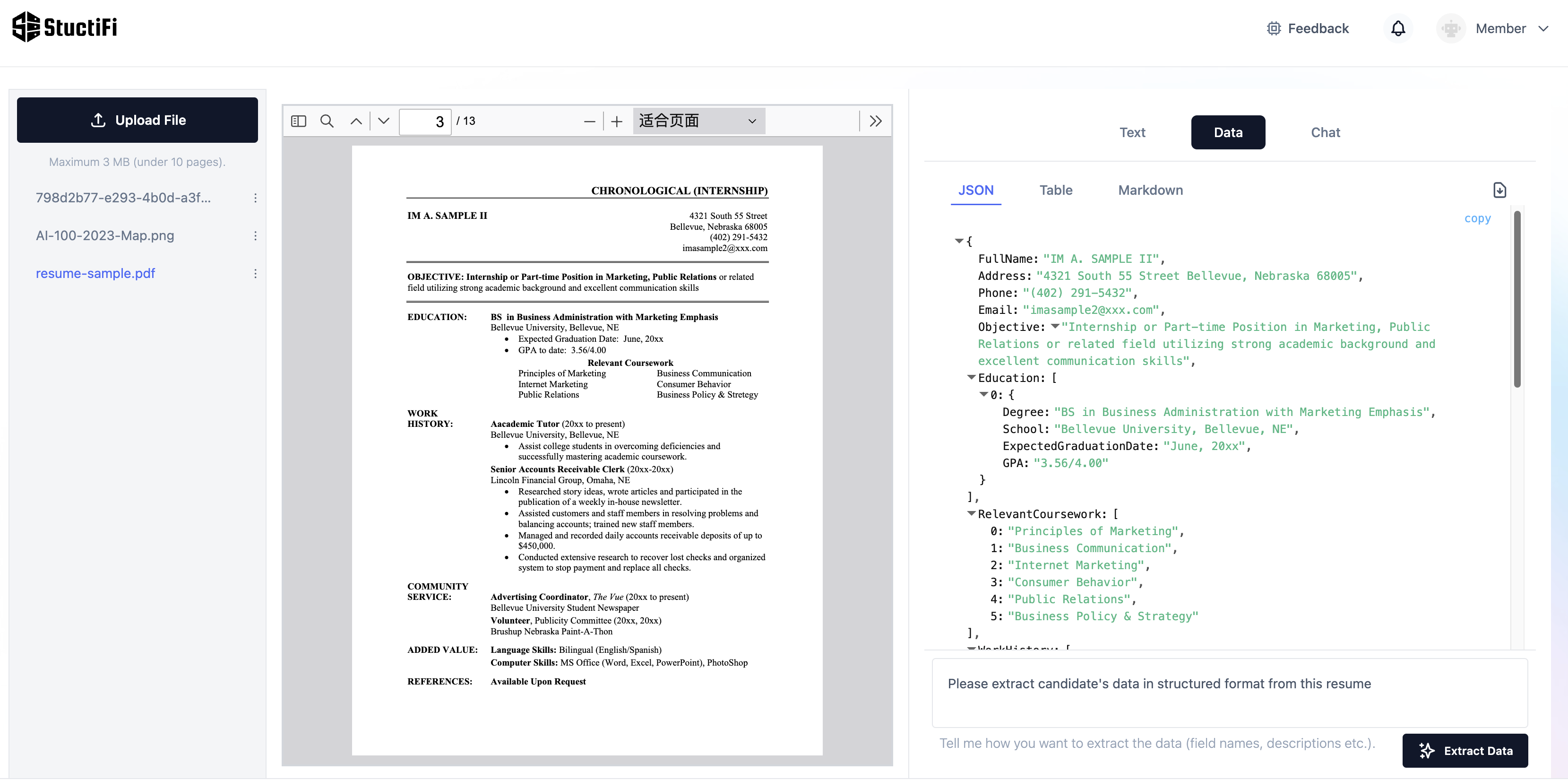Image resolution: width=1568 pixels, height=780 pixels.
Task: Zoom in with the plus icon
Action: pos(617,122)
